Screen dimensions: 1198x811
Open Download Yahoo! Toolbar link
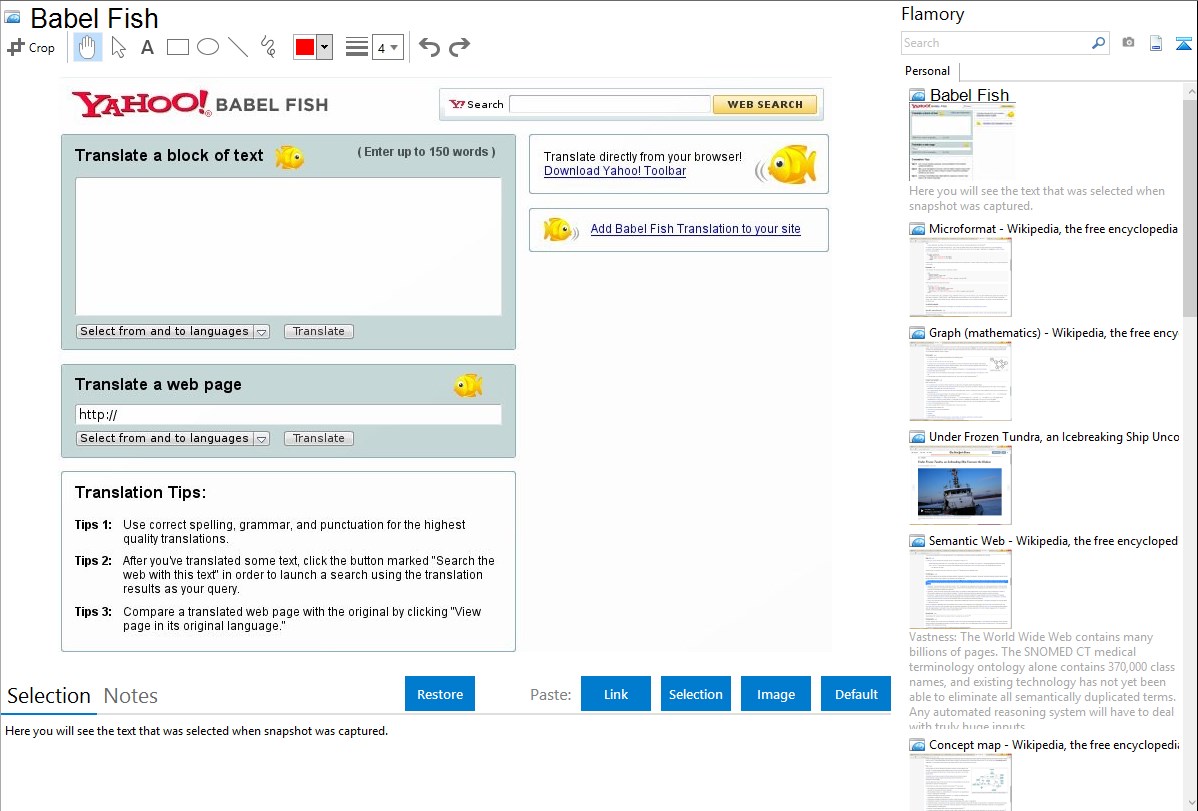pyautogui.click(x=615, y=171)
